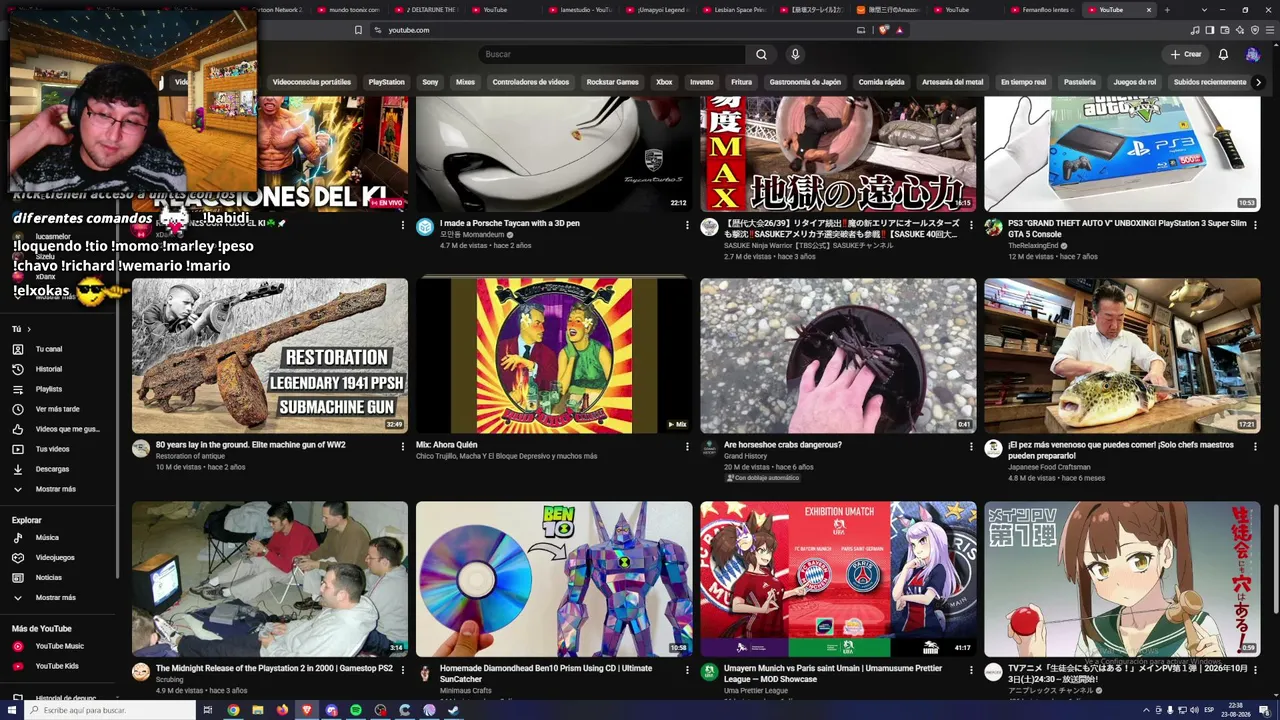Expand the Tú section chevron
1280x720 pixels.
29,329
